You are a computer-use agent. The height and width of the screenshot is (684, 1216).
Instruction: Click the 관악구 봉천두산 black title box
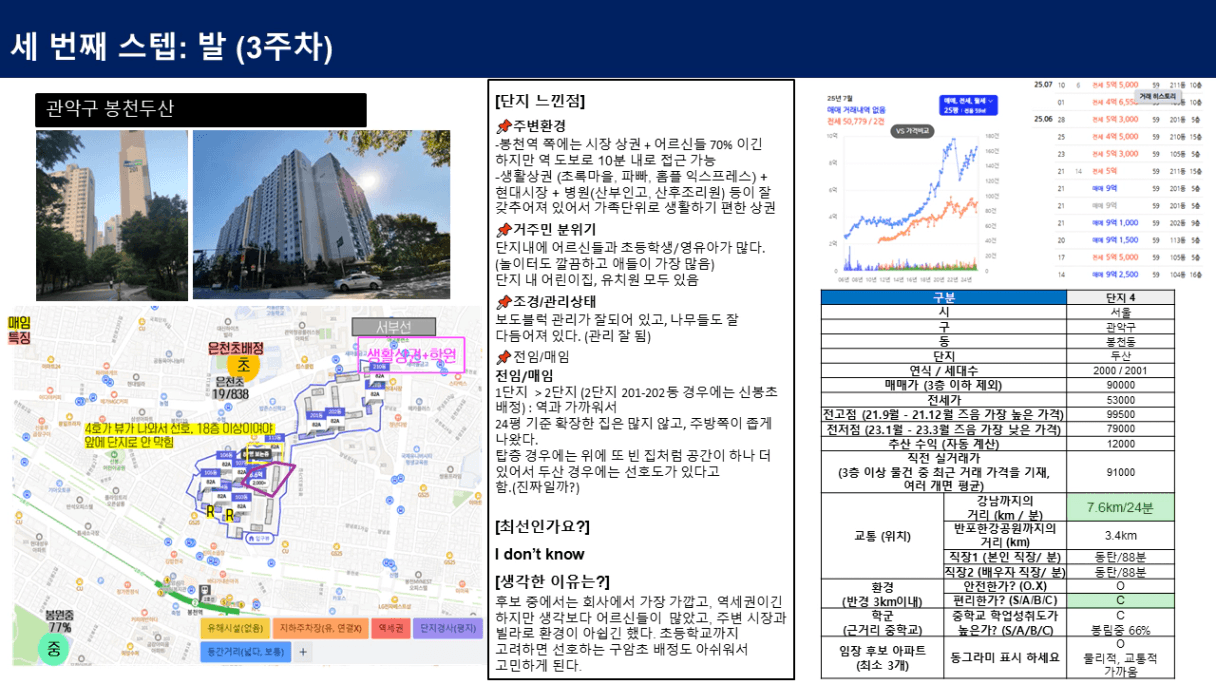tap(201, 110)
